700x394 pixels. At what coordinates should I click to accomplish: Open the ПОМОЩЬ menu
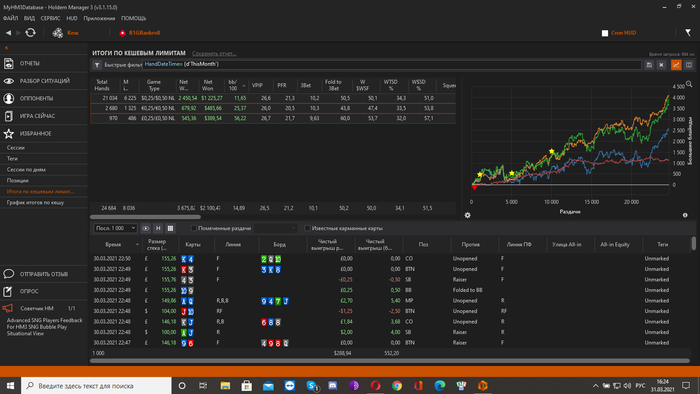point(133,18)
